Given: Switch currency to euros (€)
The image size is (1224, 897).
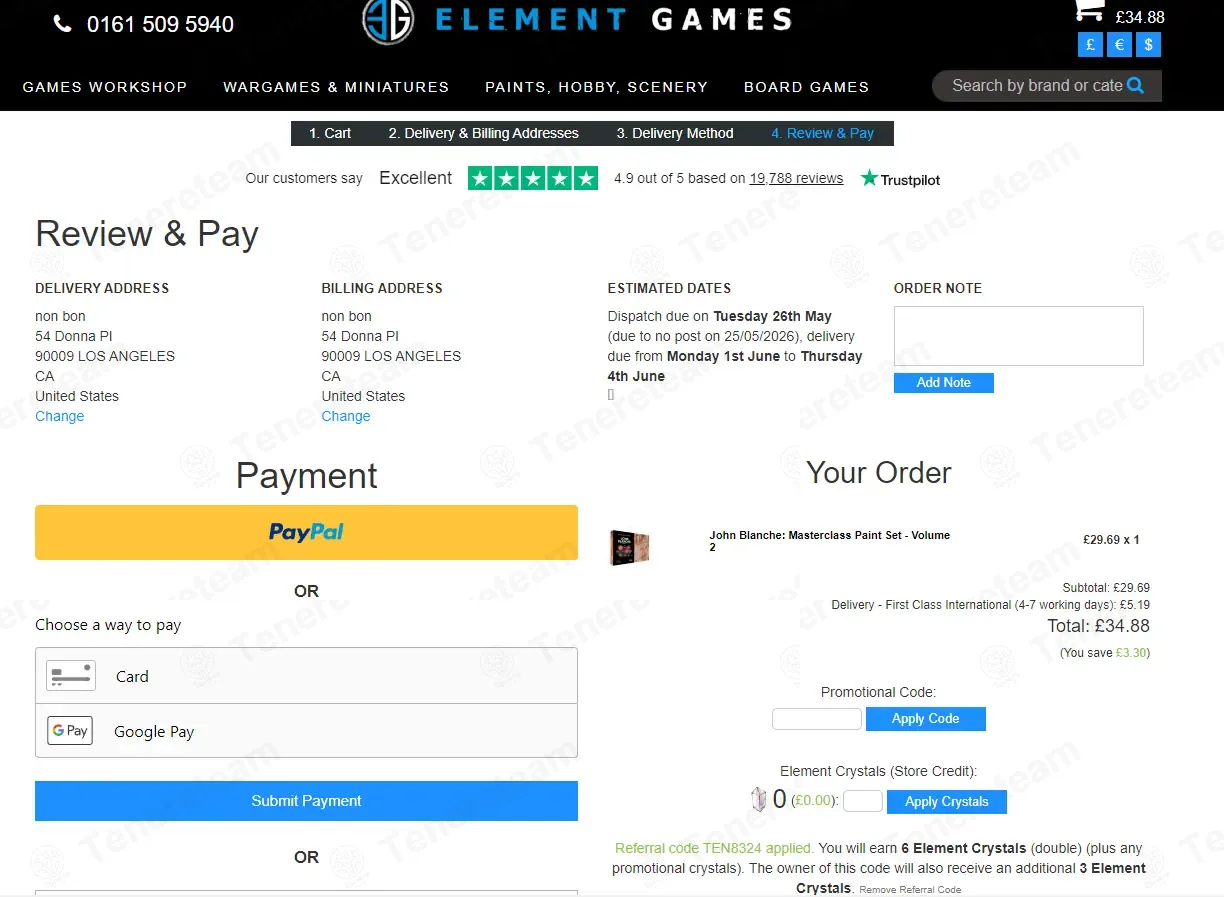Looking at the screenshot, I should [x=1119, y=45].
